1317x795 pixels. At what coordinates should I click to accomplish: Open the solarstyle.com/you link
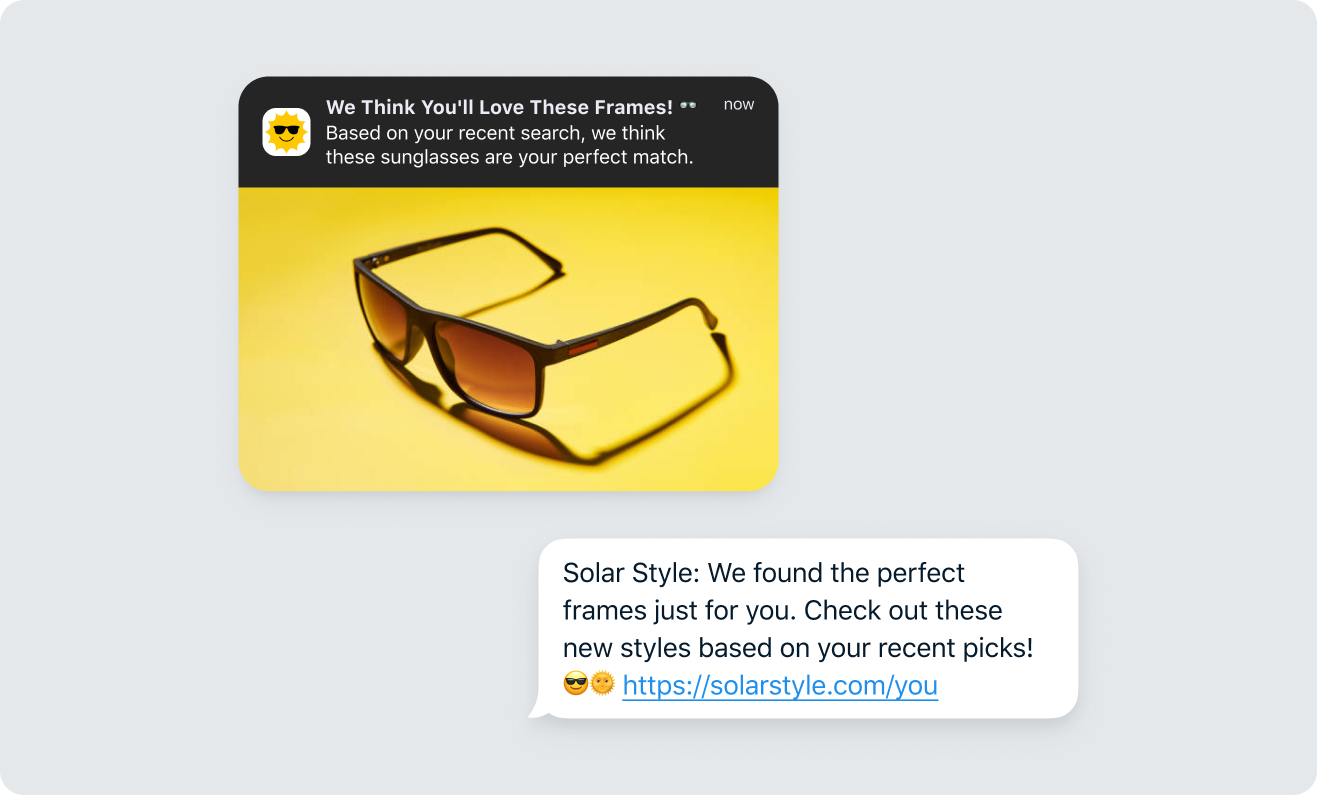pyautogui.click(x=780, y=685)
